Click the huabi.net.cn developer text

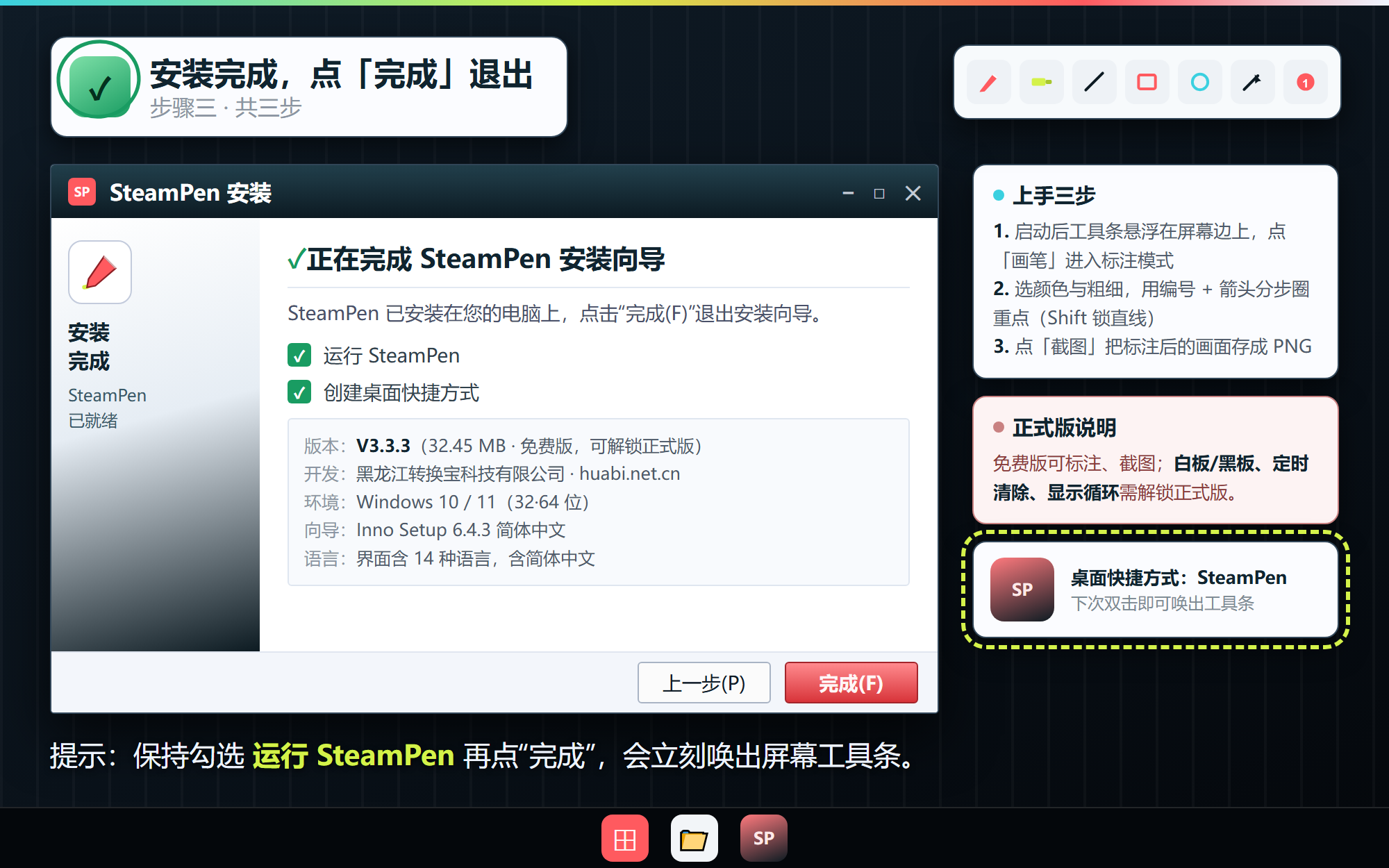[630, 474]
